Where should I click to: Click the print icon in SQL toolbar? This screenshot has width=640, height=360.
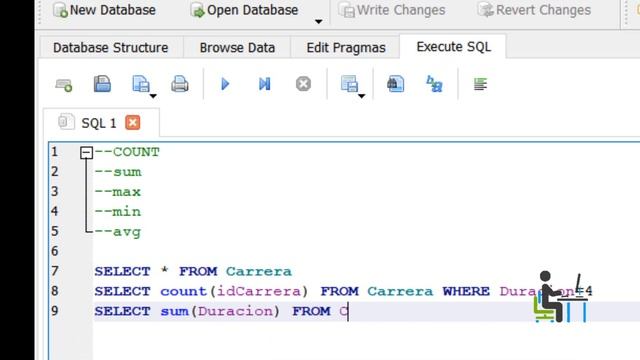click(x=180, y=84)
